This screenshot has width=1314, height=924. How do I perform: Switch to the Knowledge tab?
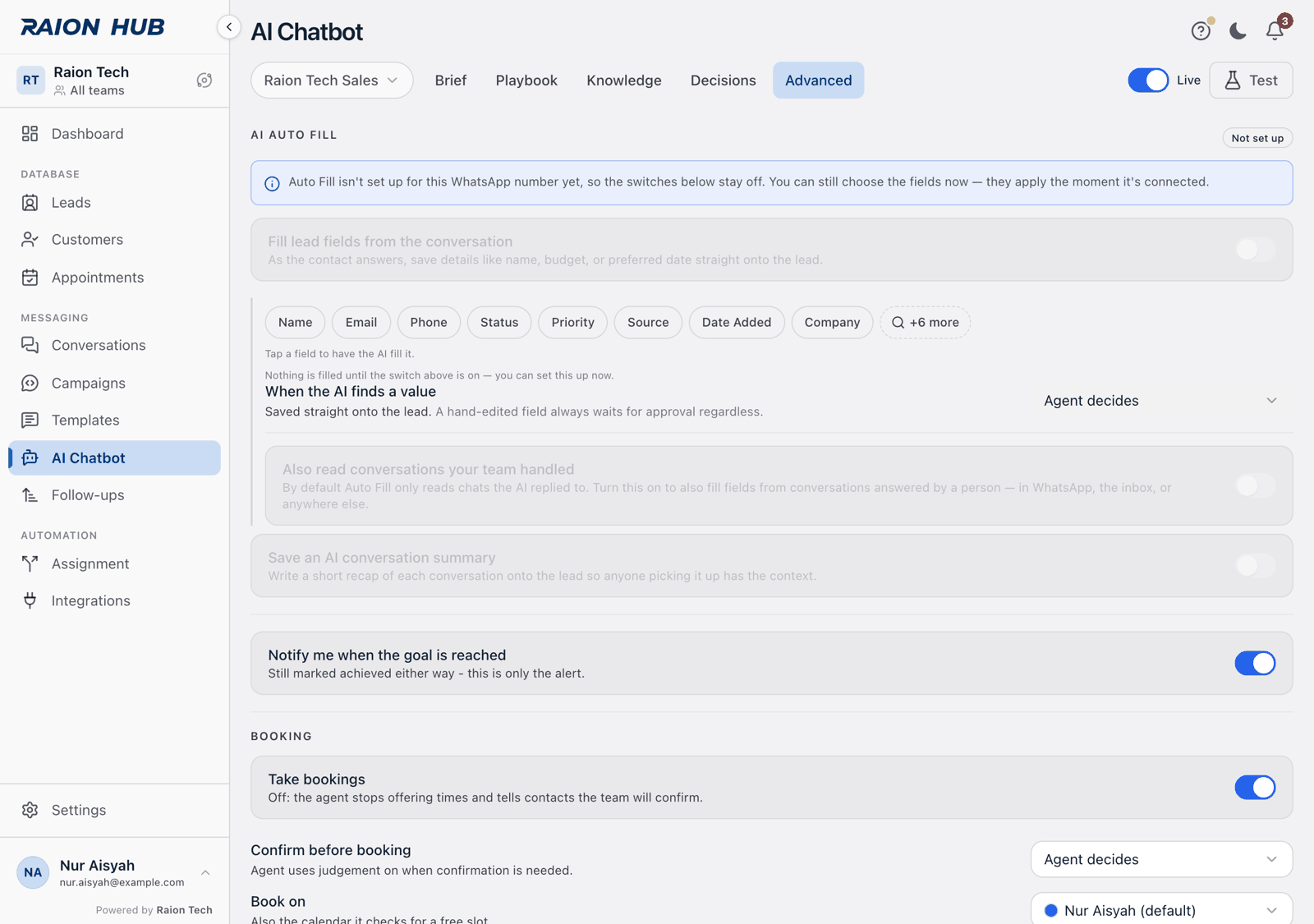[624, 80]
